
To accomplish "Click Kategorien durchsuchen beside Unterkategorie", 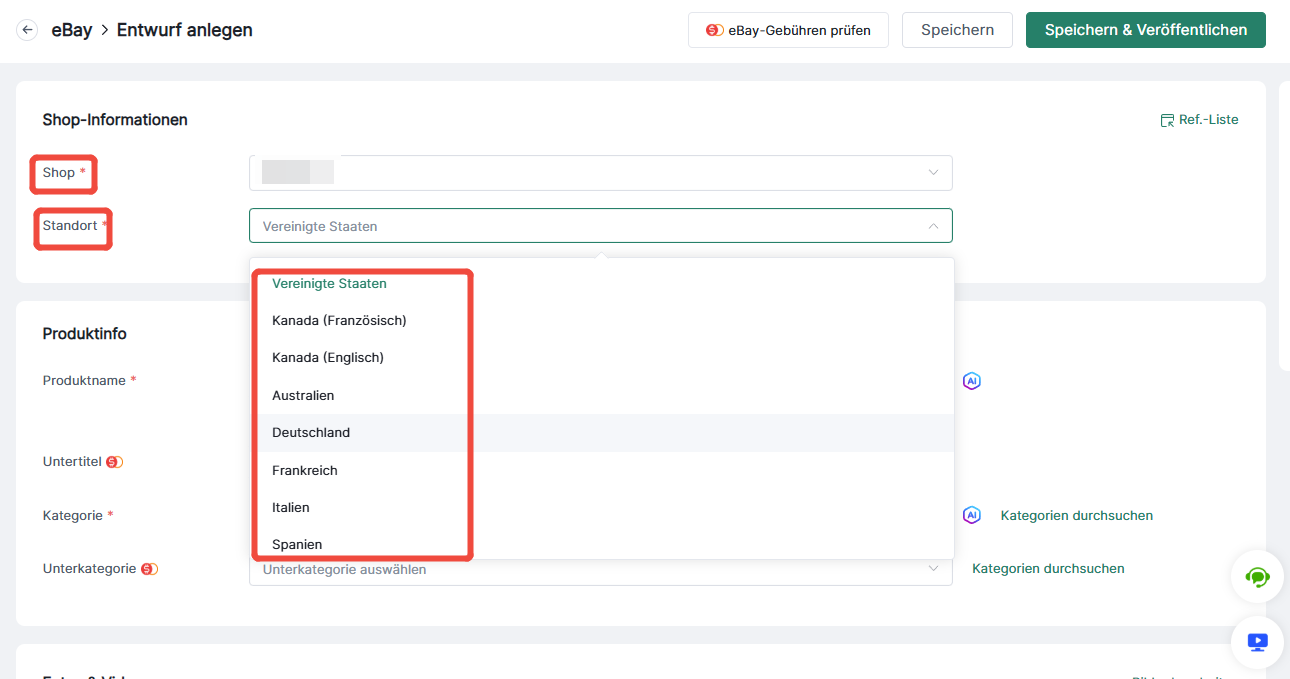I will (1048, 569).
